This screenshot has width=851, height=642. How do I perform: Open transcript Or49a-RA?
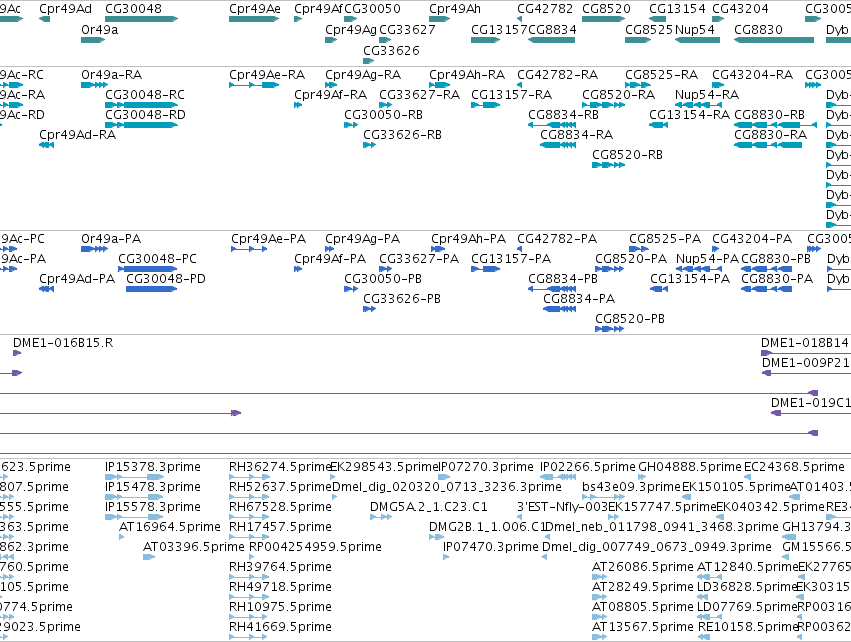click(111, 74)
